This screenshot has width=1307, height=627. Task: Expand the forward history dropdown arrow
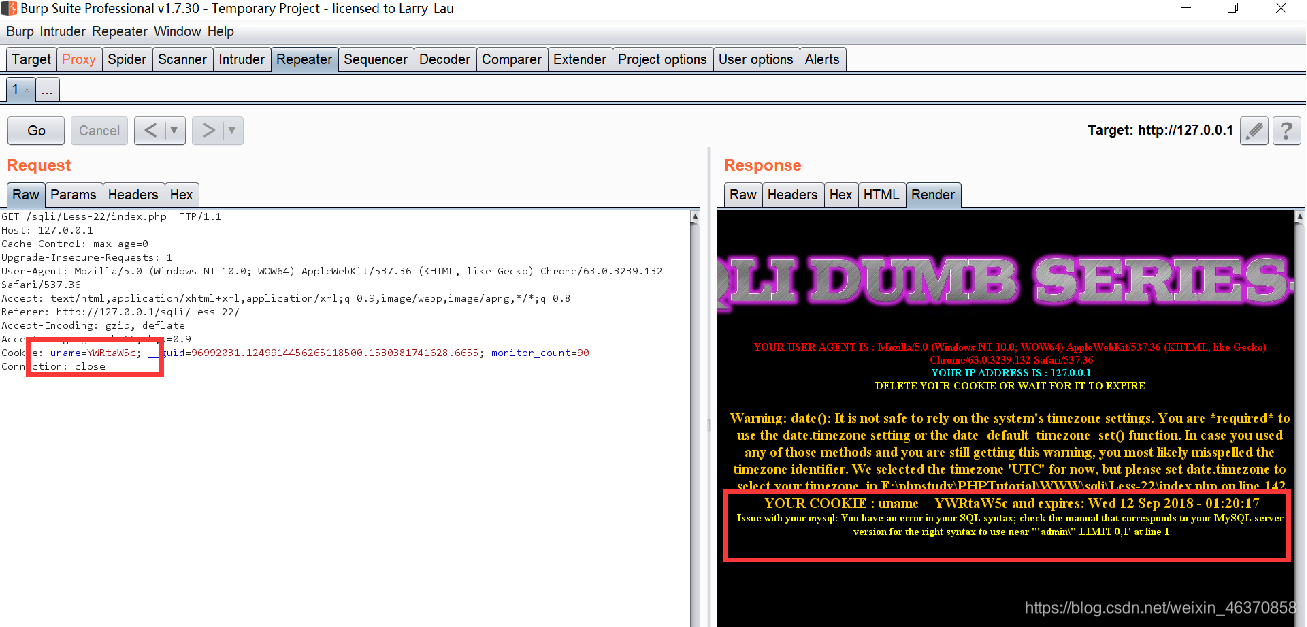(232, 130)
